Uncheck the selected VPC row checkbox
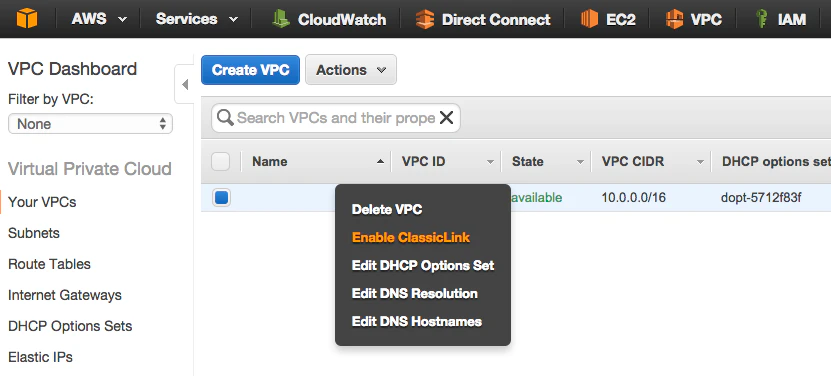831x376 pixels. click(x=221, y=198)
